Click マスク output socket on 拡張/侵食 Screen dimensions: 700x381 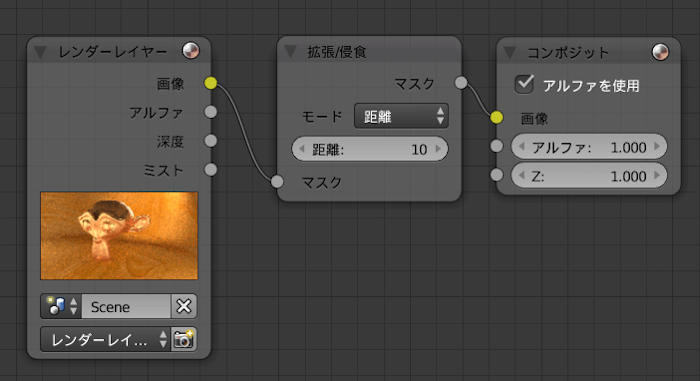tap(461, 83)
